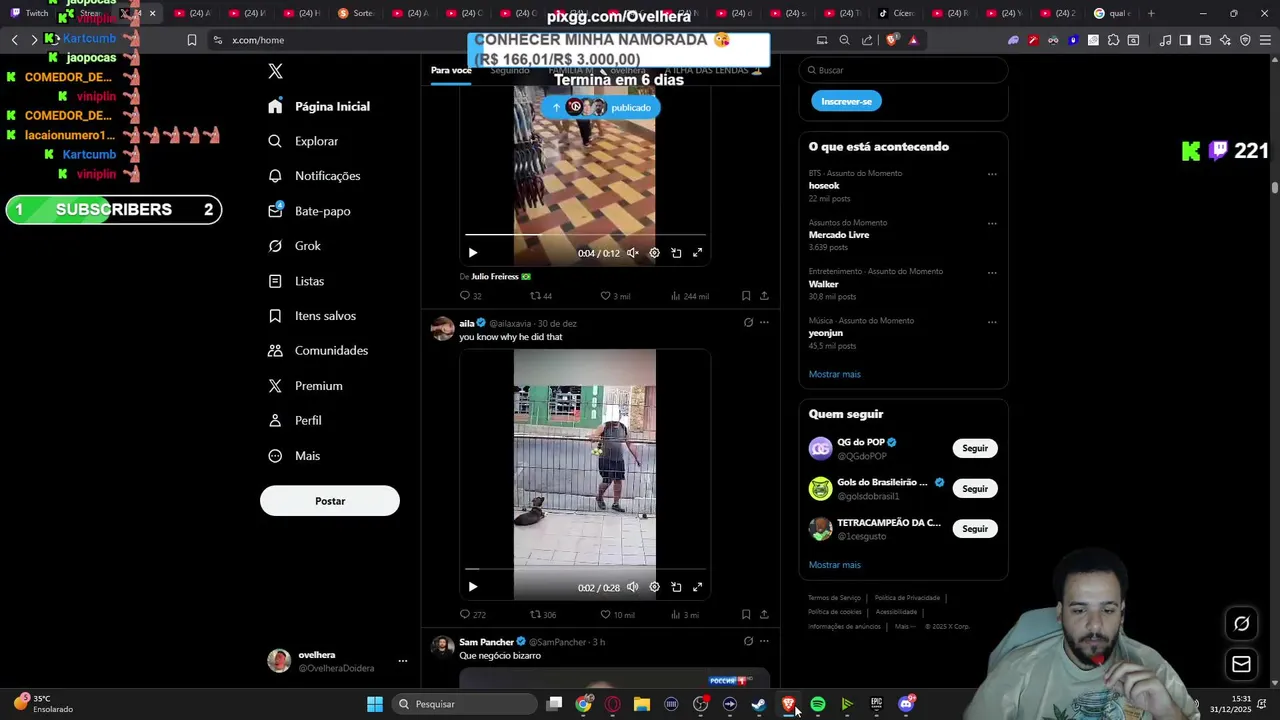
Task: Open options for hoseok trend
Action: (992, 174)
